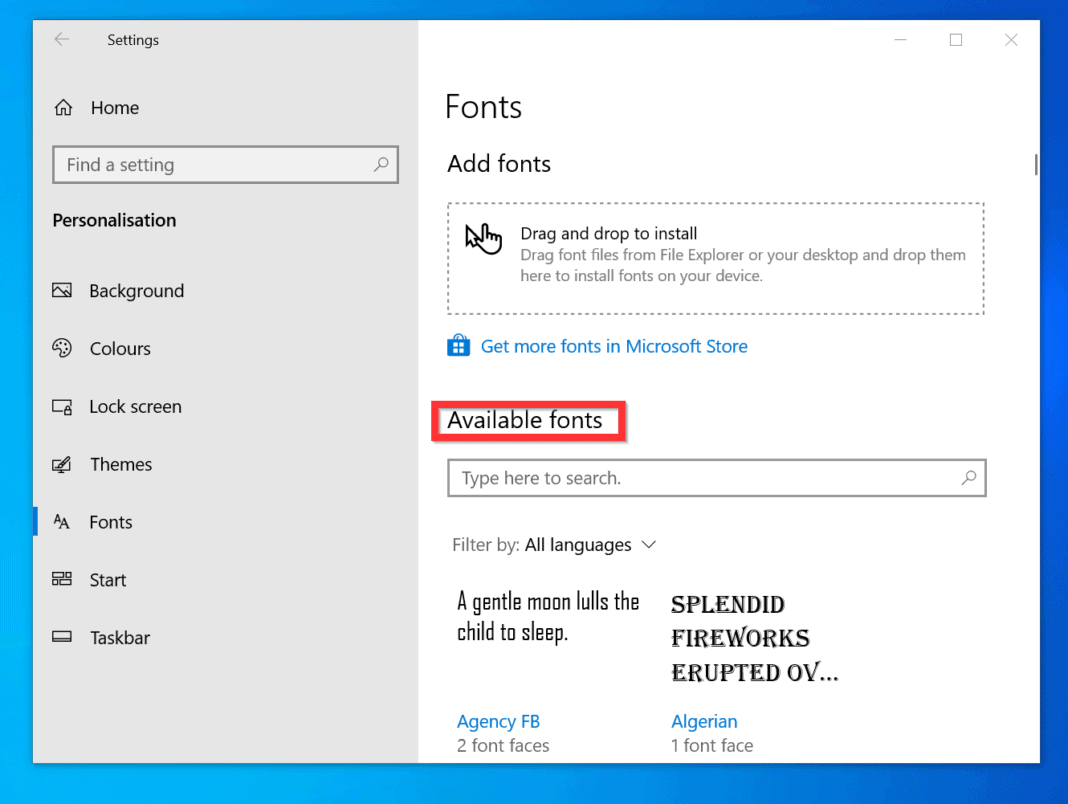The height and width of the screenshot is (804, 1068).
Task: Click the Taskbar icon in sidebar
Action: point(62,637)
